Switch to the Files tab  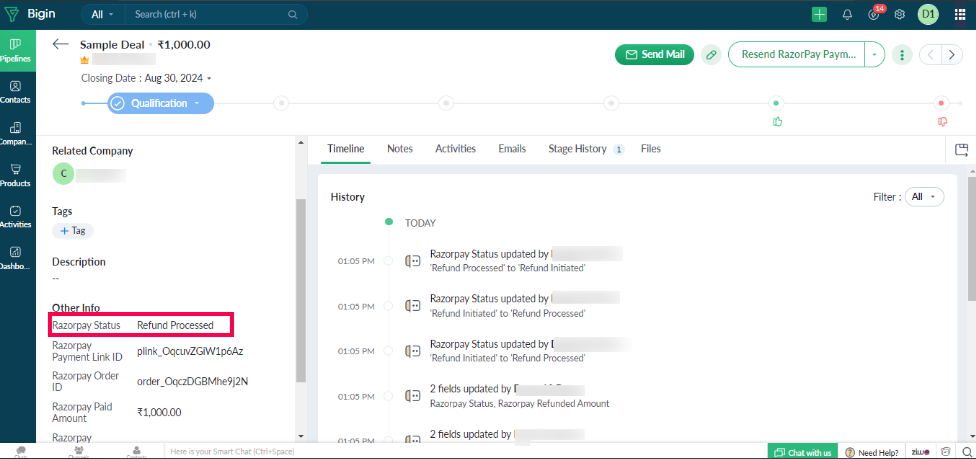[x=650, y=149]
